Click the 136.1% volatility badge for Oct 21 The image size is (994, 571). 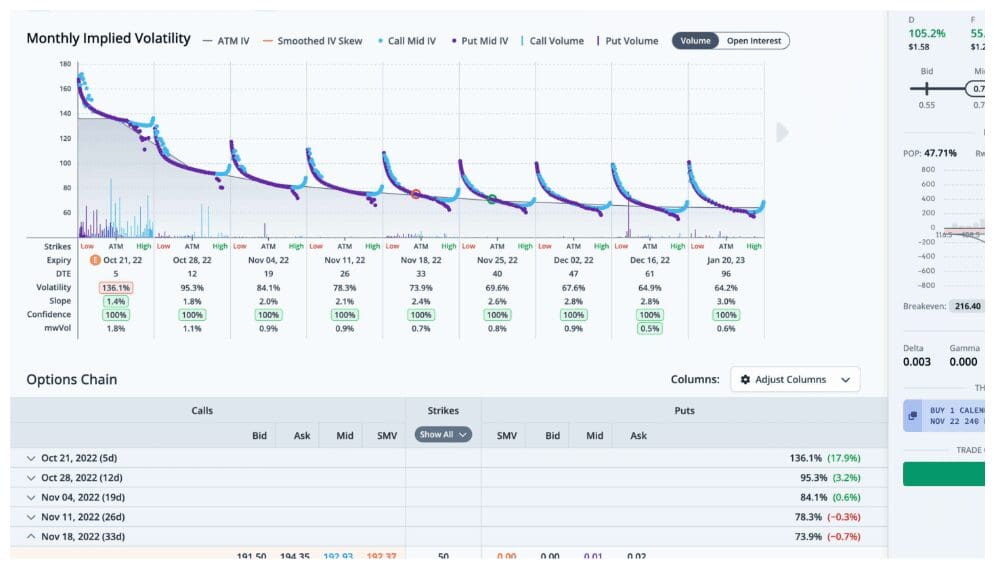pos(116,287)
